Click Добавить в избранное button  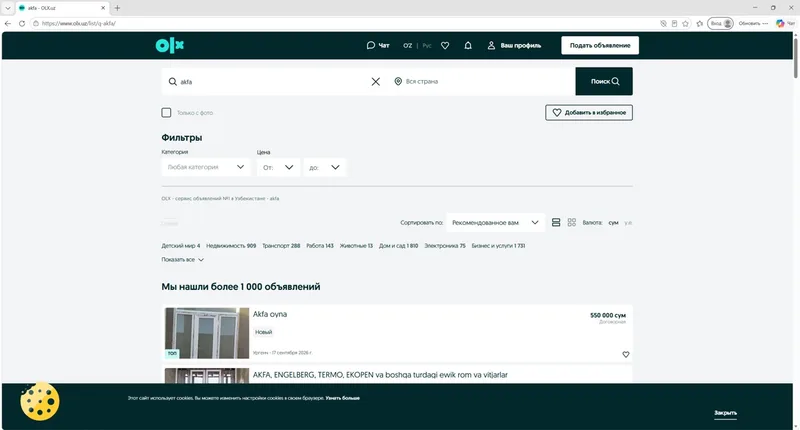(x=589, y=113)
